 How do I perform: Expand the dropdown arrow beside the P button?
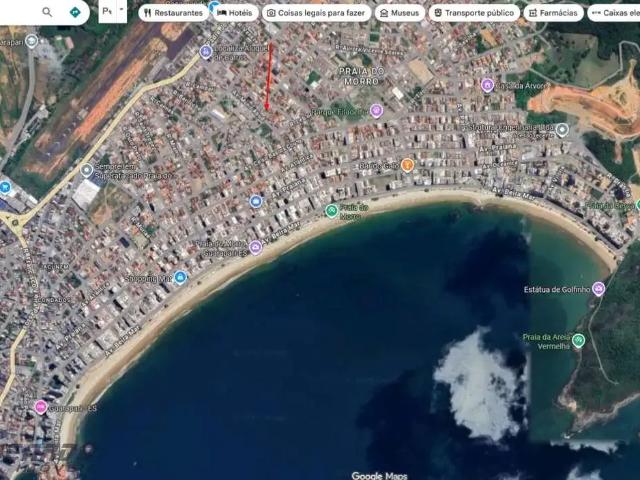point(122,11)
